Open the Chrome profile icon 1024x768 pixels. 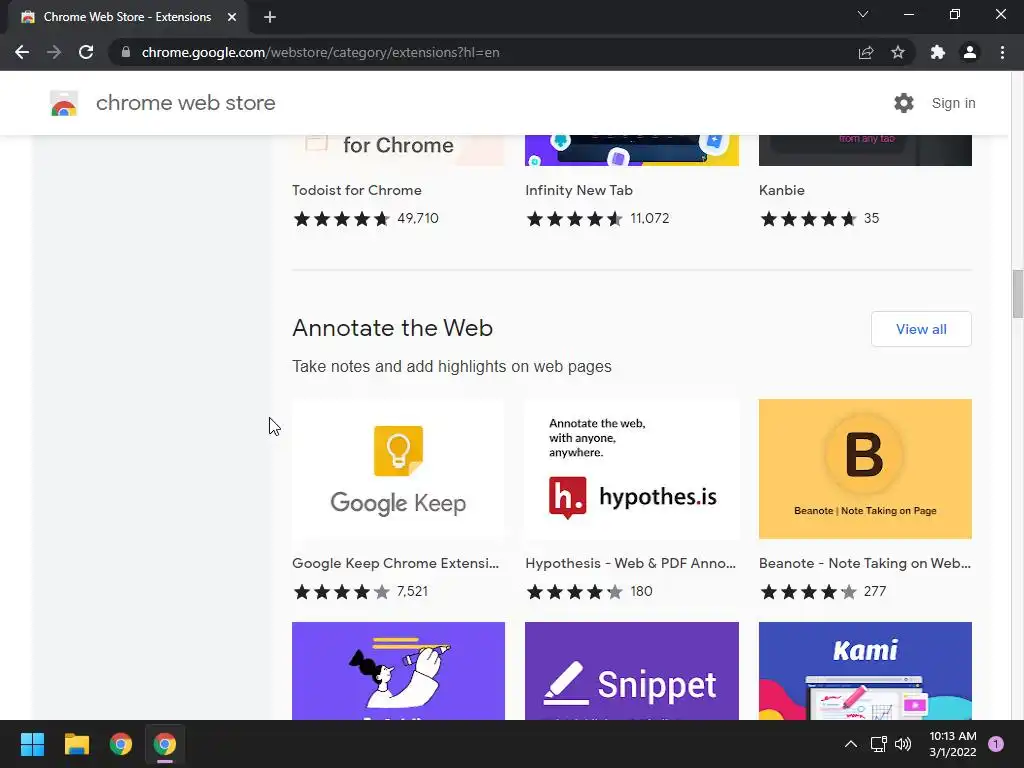(970, 52)
